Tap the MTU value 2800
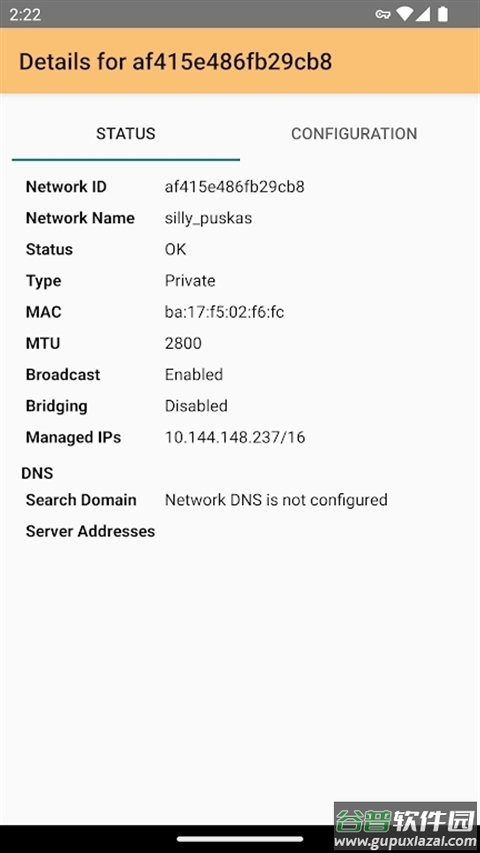 [x=183, y=343]
